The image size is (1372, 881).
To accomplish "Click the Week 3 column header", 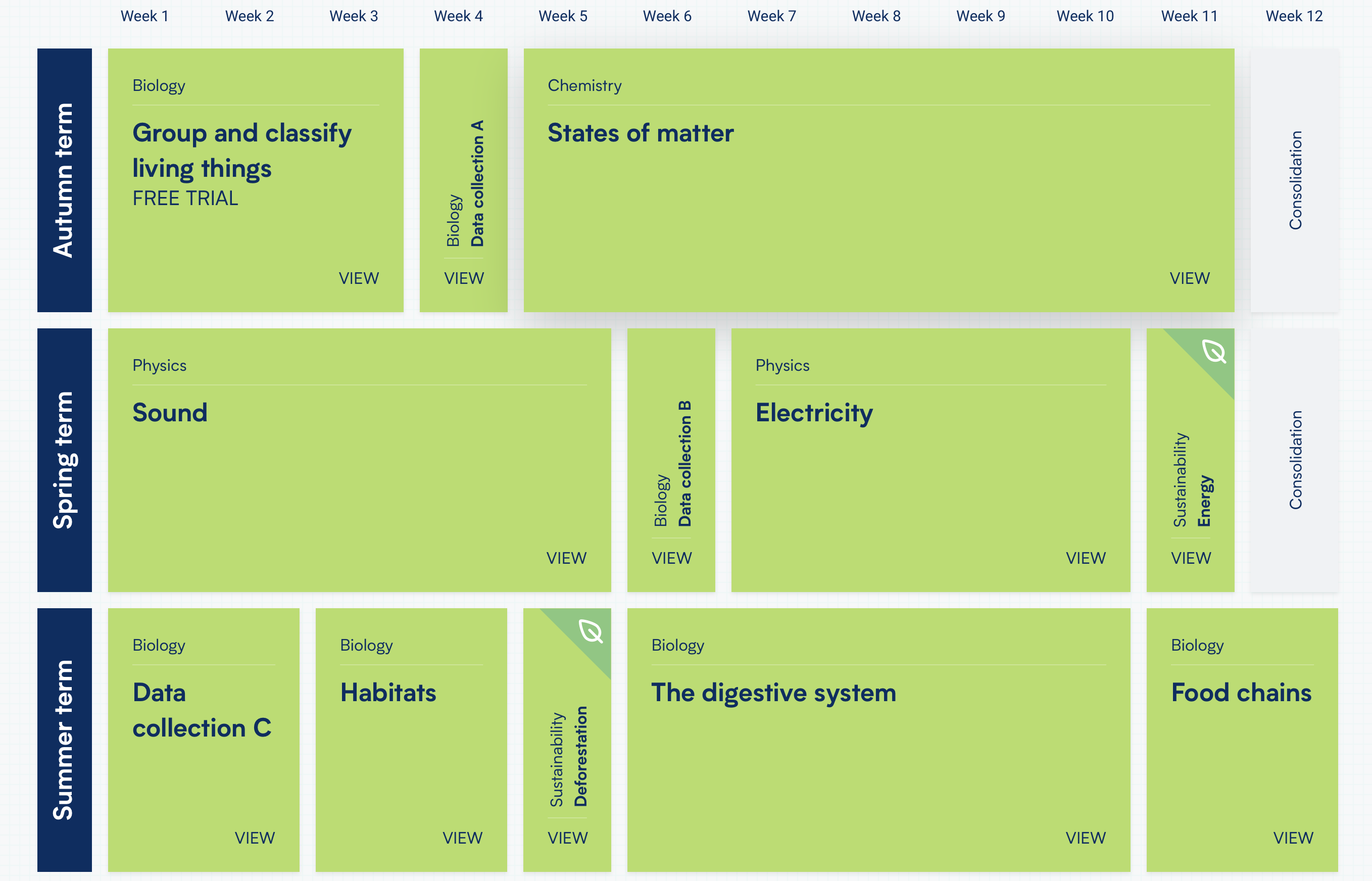I will click(354, 16).
